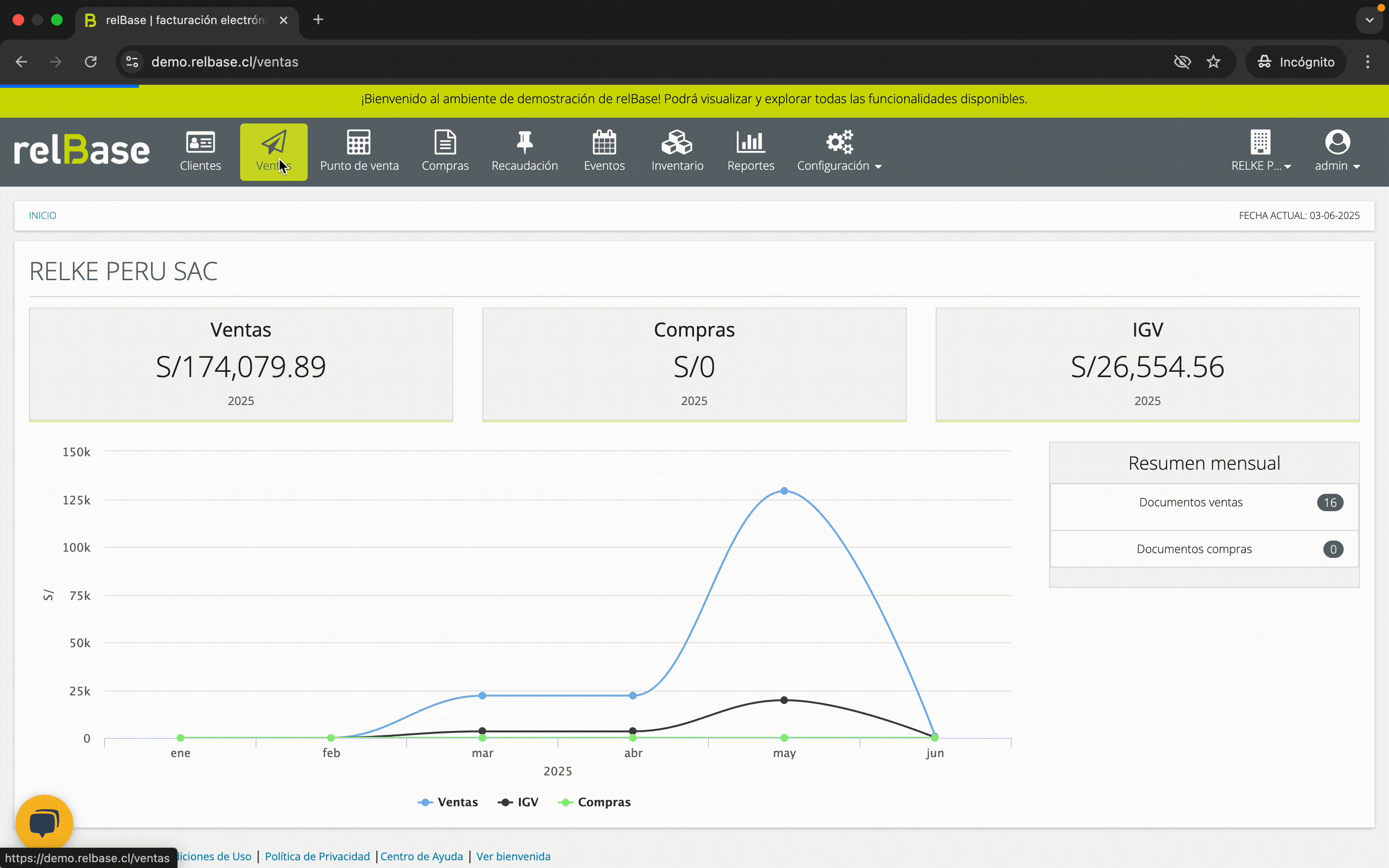The image size is (1389, 868).
Task: Click the Documentos ventas row
Action: (x=1204, y=507)
